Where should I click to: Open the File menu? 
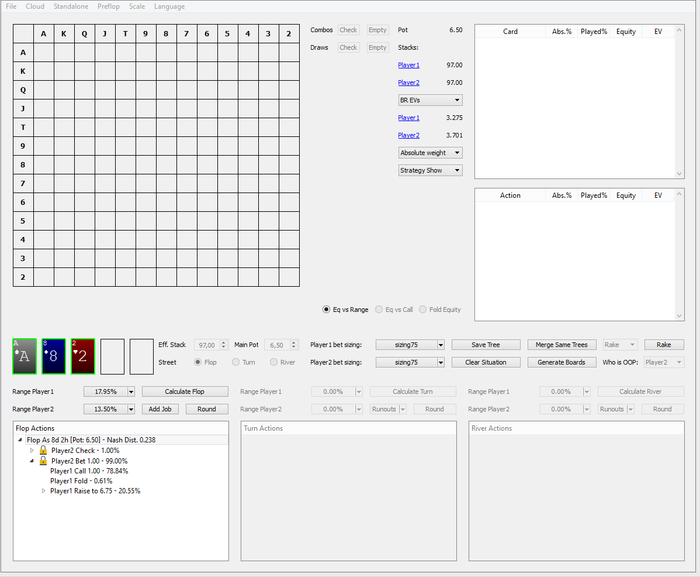pyautogui.click(x=11, y=6)
